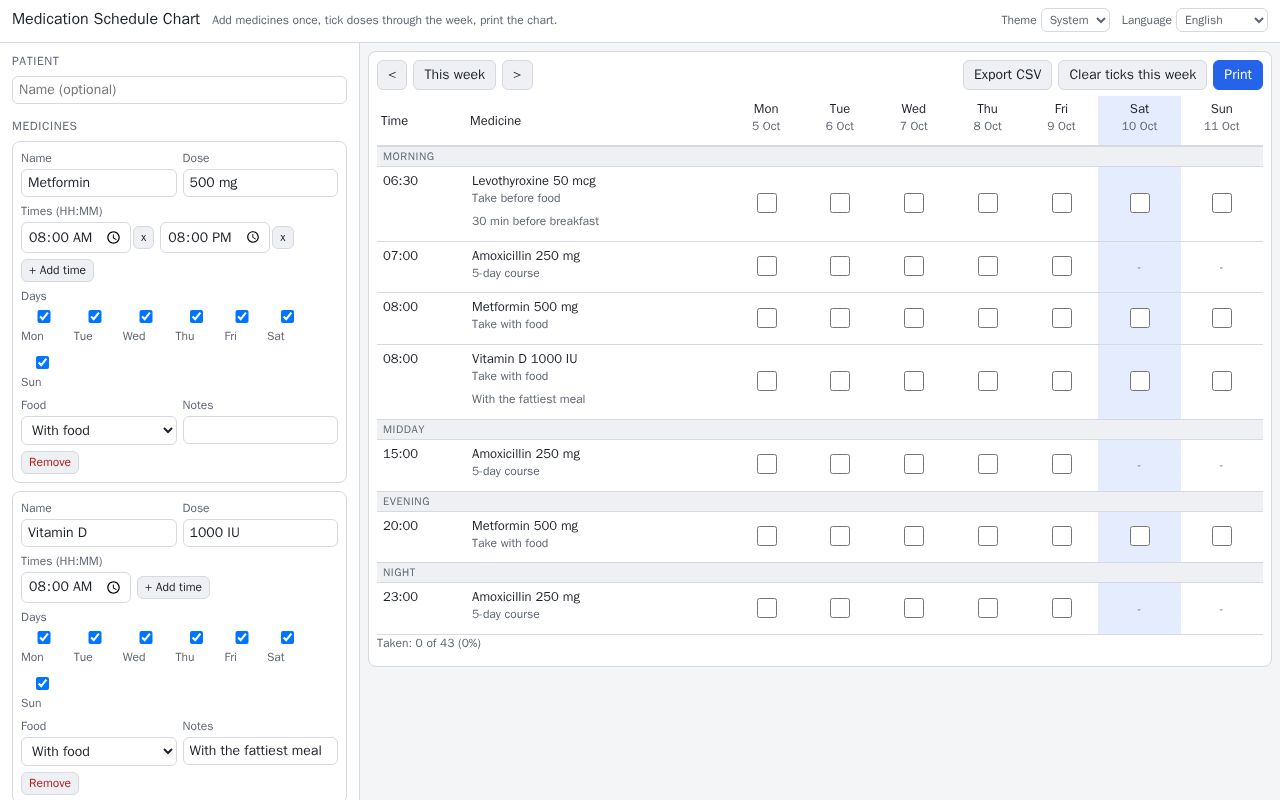
Task: Tick Levothyroxine 06:30 dose for Monday
Action: 767,203
